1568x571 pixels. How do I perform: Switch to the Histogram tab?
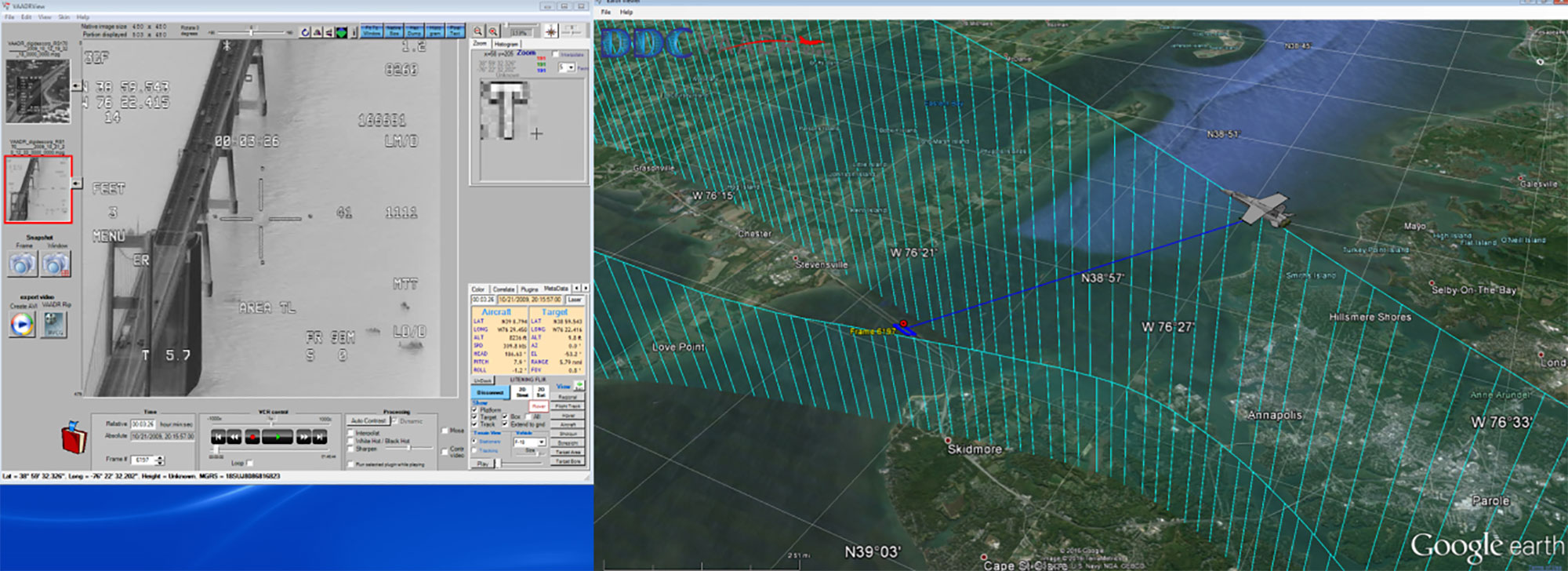[x=506, y=44]
